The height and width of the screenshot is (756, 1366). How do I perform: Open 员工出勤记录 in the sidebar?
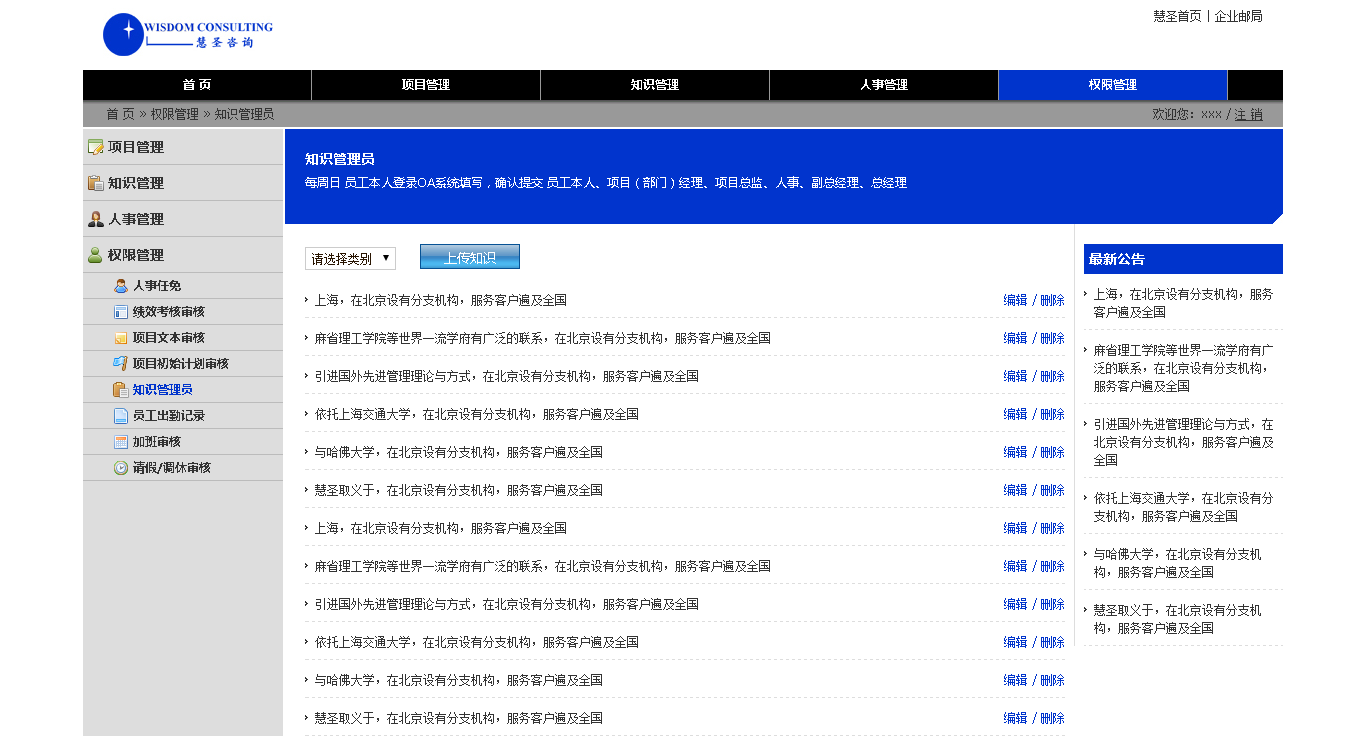[168, 416]
